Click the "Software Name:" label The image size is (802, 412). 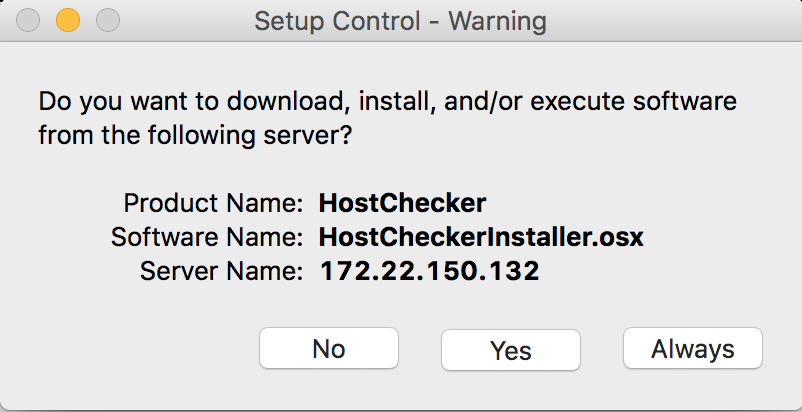(206, 238)
